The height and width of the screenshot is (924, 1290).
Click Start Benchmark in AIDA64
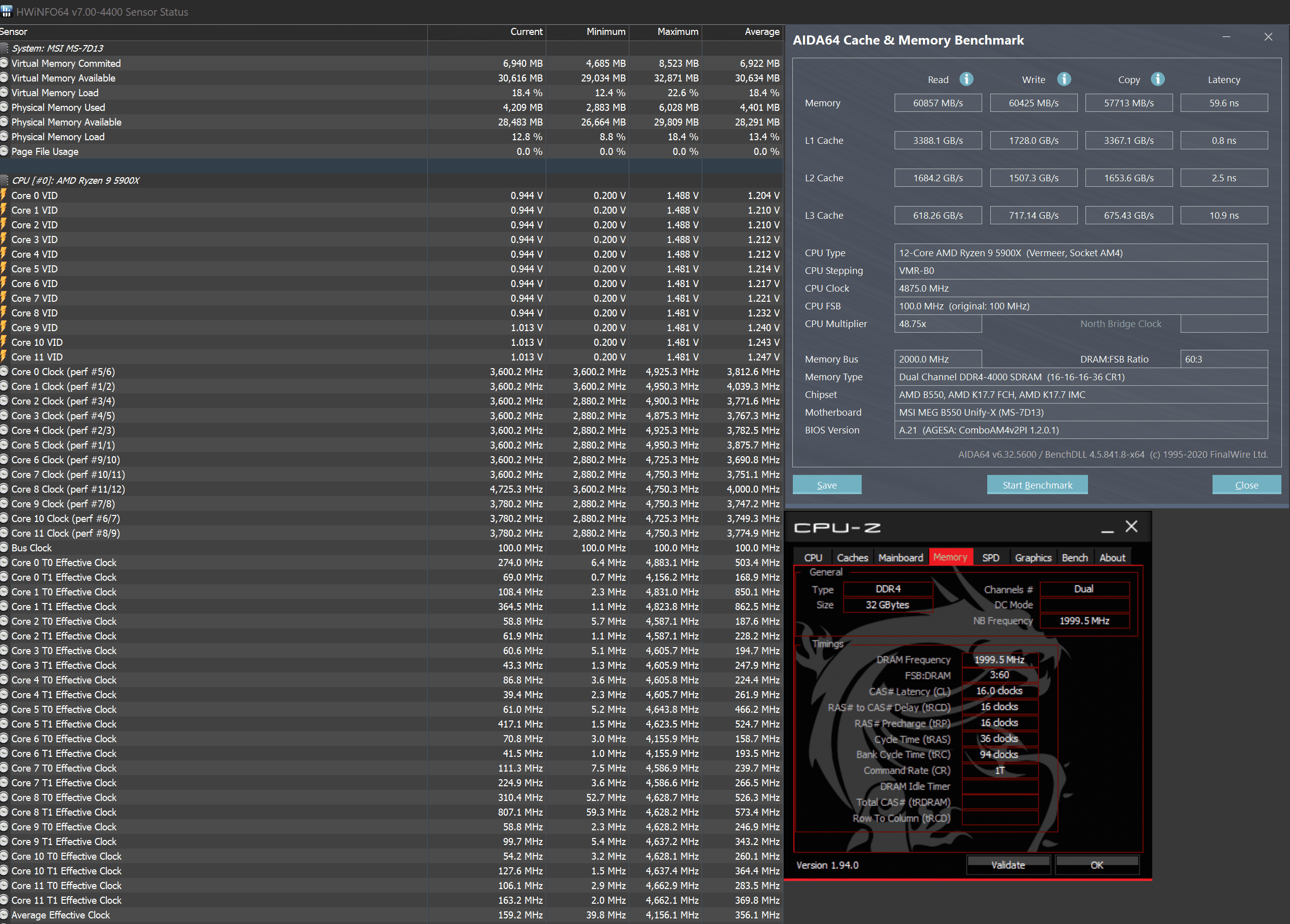click(1037, 485)
